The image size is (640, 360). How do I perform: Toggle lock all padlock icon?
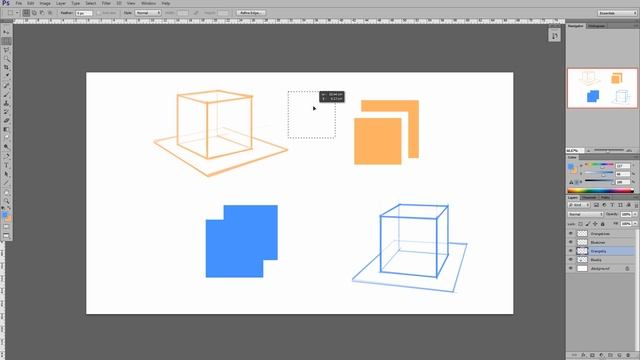(602, 224)
